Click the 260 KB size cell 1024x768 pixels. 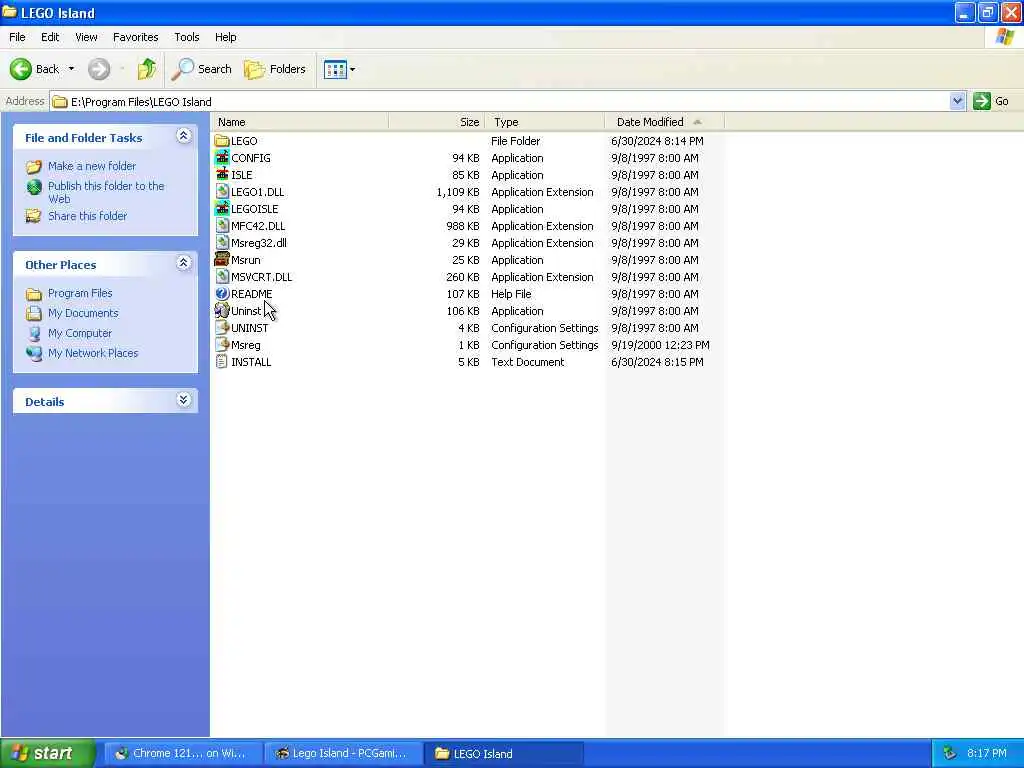(x=463, y=277)
